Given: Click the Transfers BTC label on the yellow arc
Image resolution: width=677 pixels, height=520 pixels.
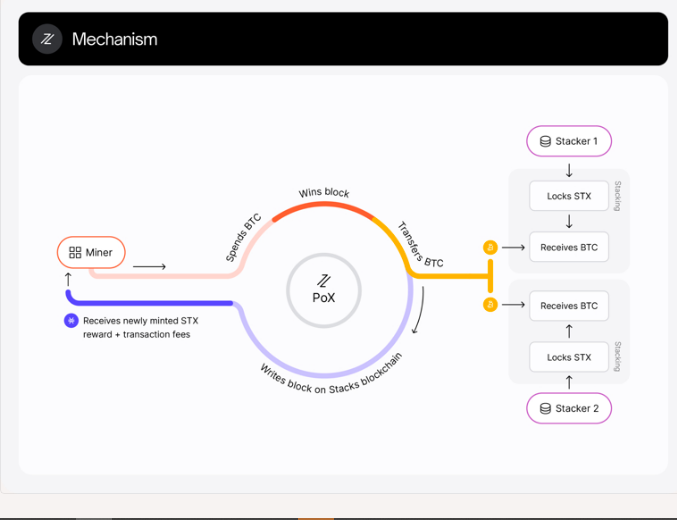Looking at the screenshot, I should [x=420, y=245].
